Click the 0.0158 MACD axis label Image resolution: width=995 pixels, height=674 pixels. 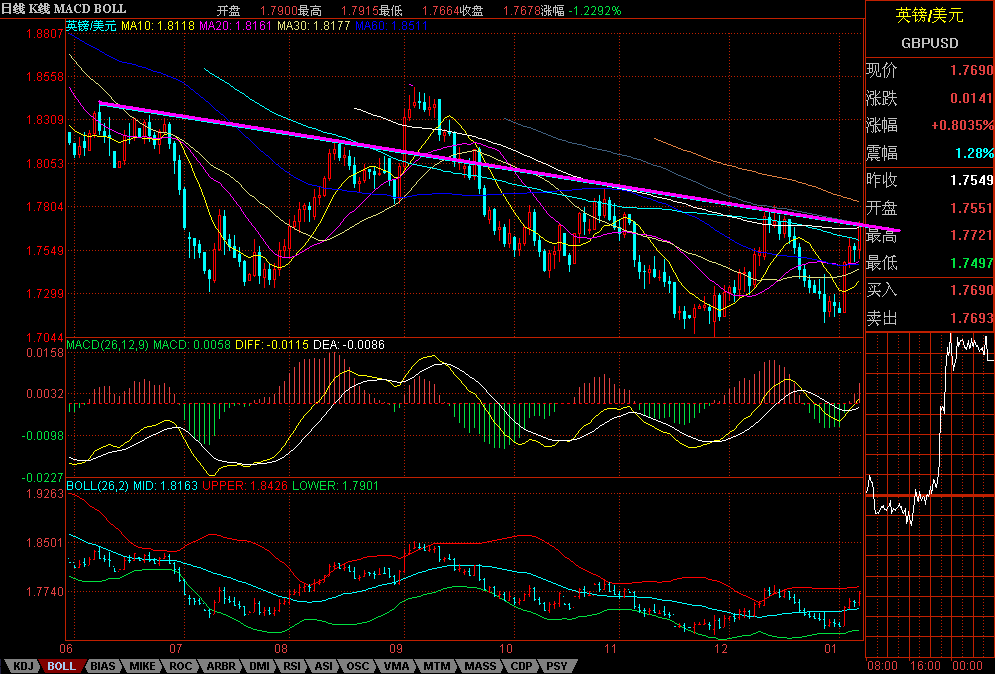click(x=45, y=352)
